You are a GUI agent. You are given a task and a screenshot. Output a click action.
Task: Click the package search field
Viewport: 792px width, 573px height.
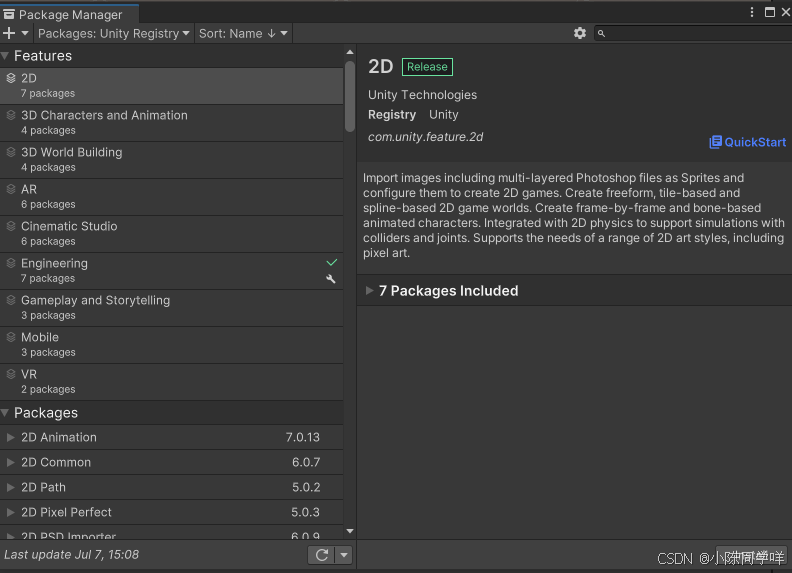(693, 33)
